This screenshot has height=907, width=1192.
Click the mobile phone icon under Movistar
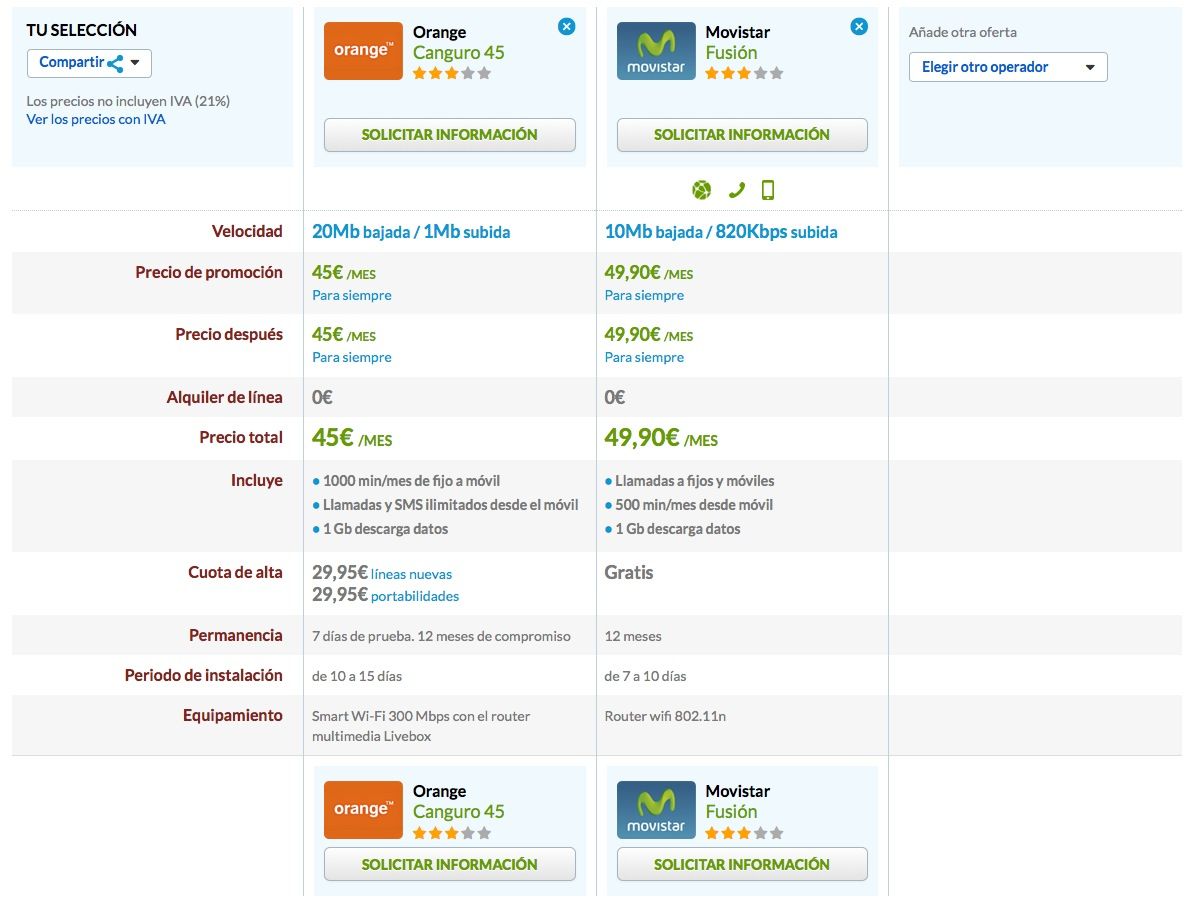click(768, 190)
